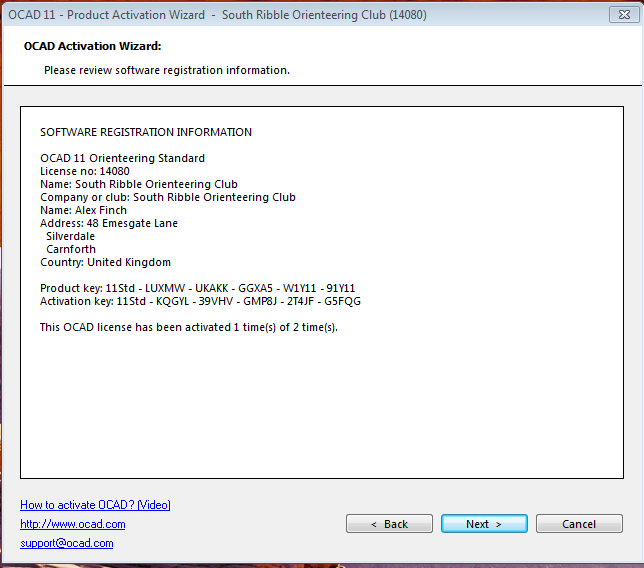
Task: Click the Address: 48 Emesgate Lane line
Action: [x=109, y=223]
